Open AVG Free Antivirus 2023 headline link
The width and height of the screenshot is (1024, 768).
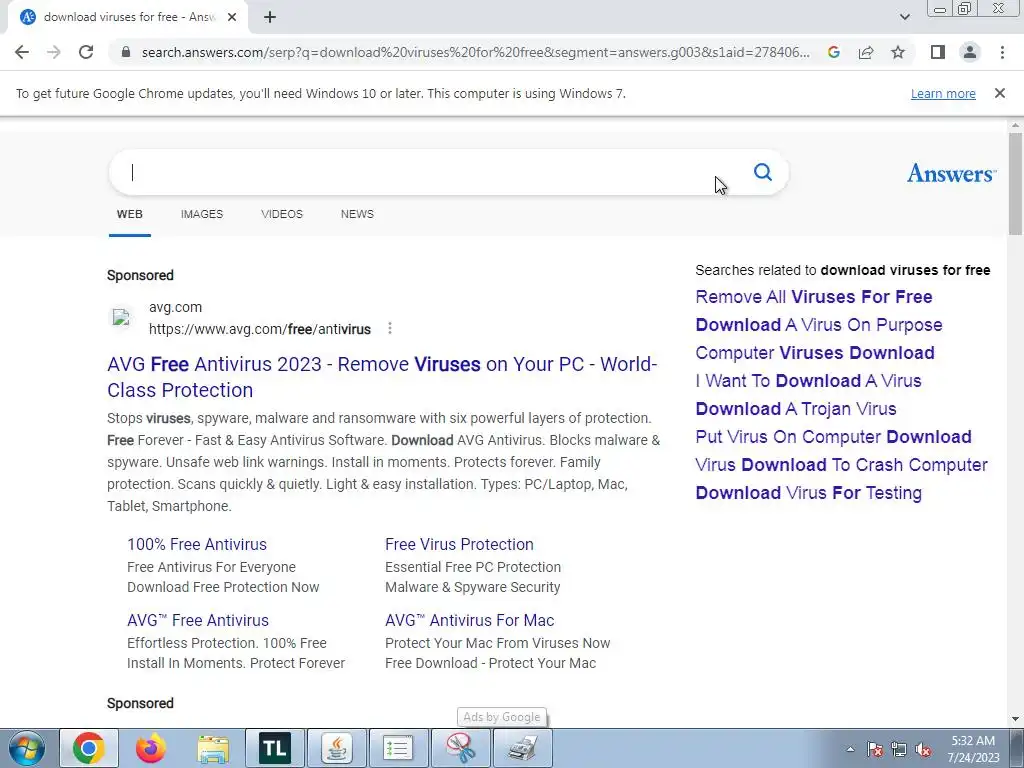382,377
